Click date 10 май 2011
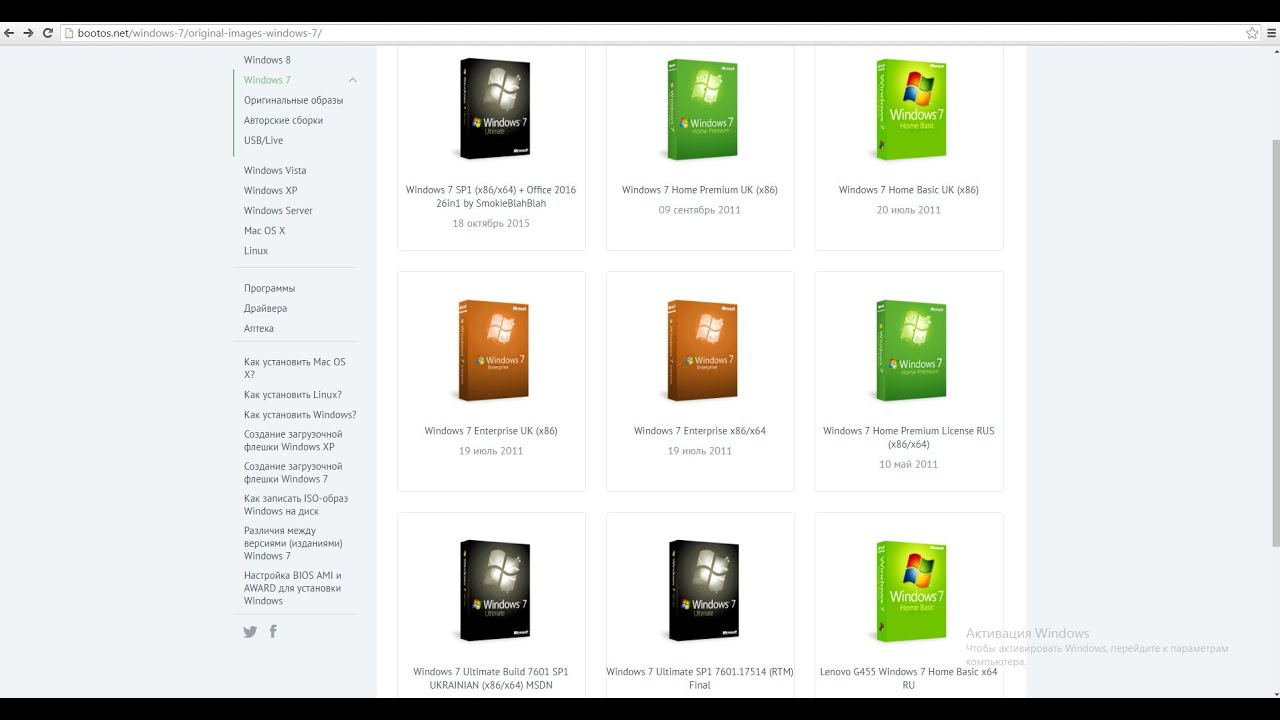The width and height of the screenshot is (1280, 720). [x=909, y=464]
